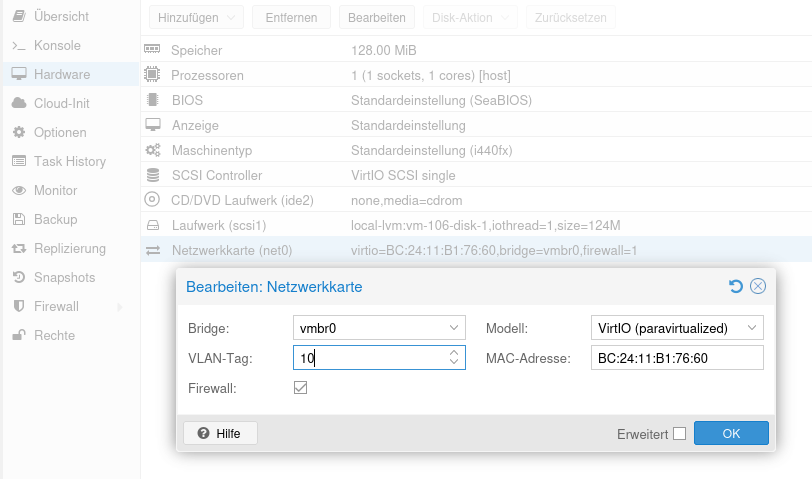Open the Task History tab

tap(69, 161)
